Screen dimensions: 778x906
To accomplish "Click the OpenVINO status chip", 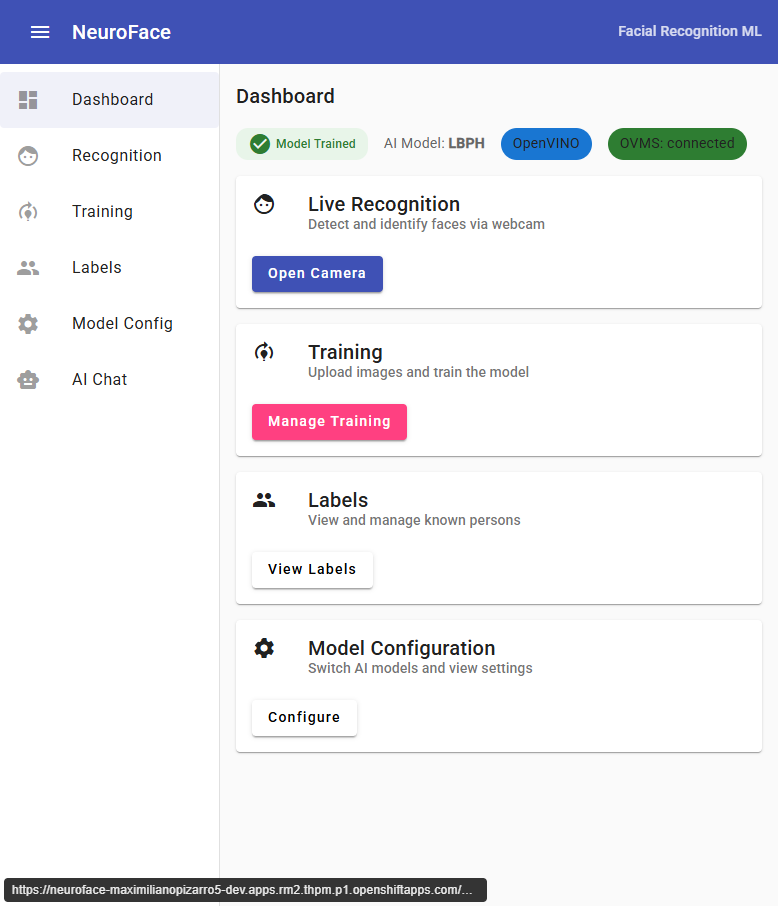I will click(546, 144).
